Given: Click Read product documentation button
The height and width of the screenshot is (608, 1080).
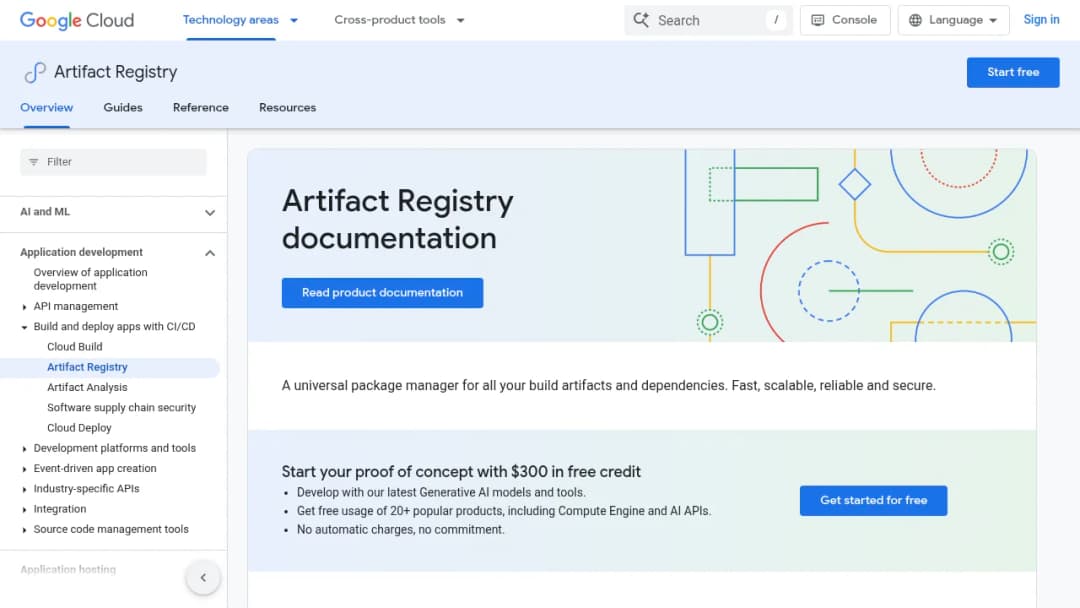Looking at the screenshot, I should 382,293.
